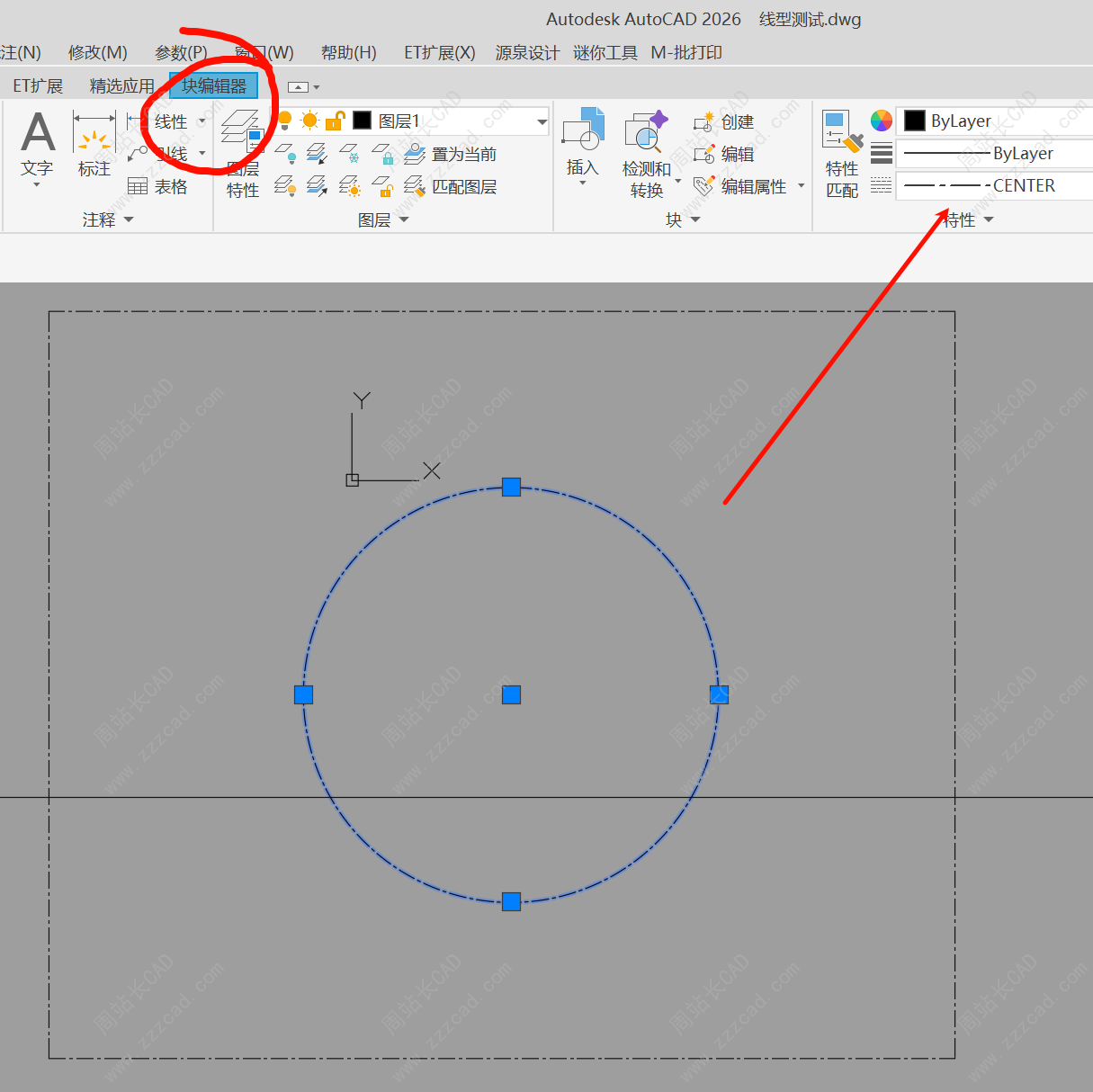
Task: Toggle layer on/off lightbulb for 图层1
Action: [285, 121]
